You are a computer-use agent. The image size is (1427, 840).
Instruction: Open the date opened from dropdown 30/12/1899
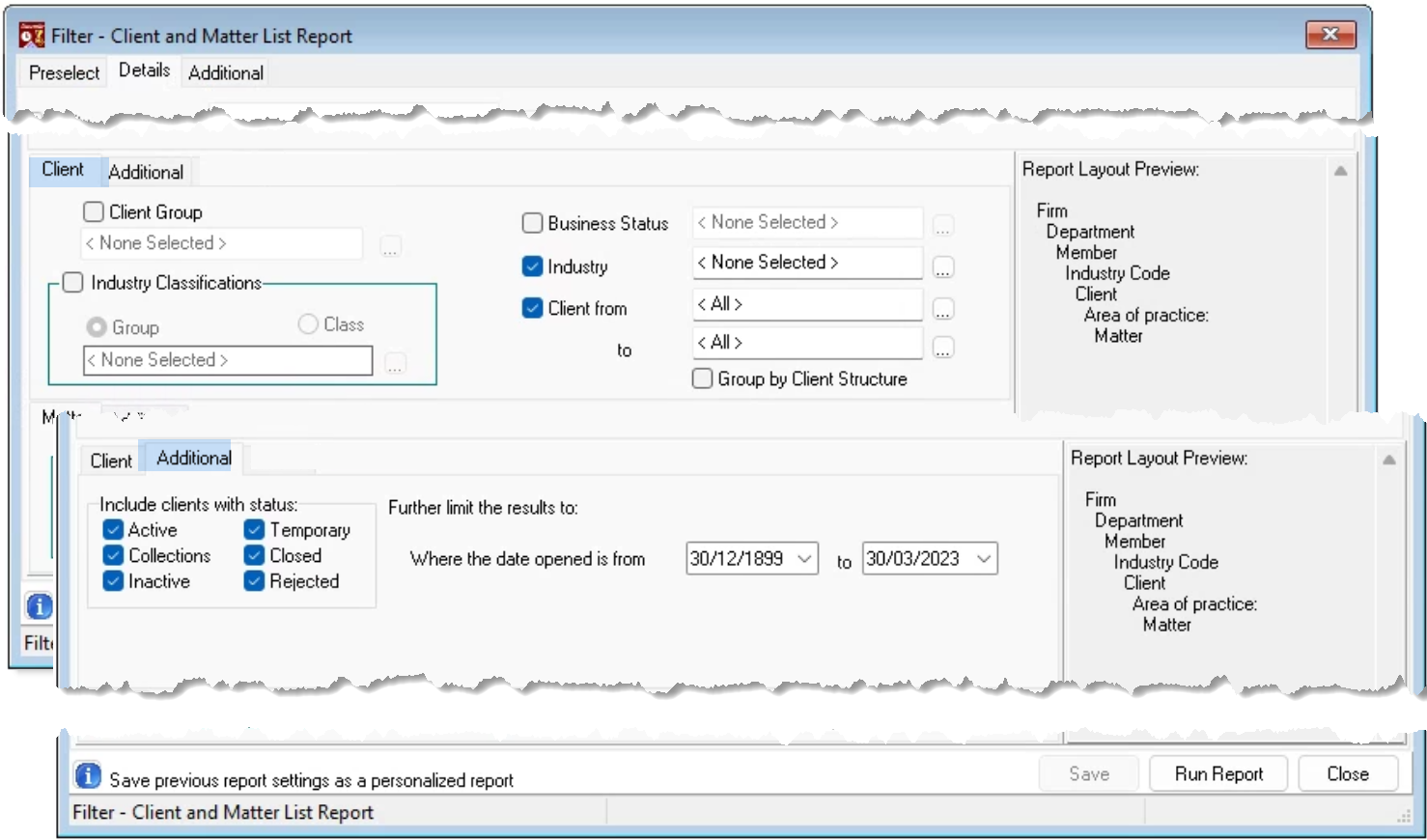(x=804, y=559)
